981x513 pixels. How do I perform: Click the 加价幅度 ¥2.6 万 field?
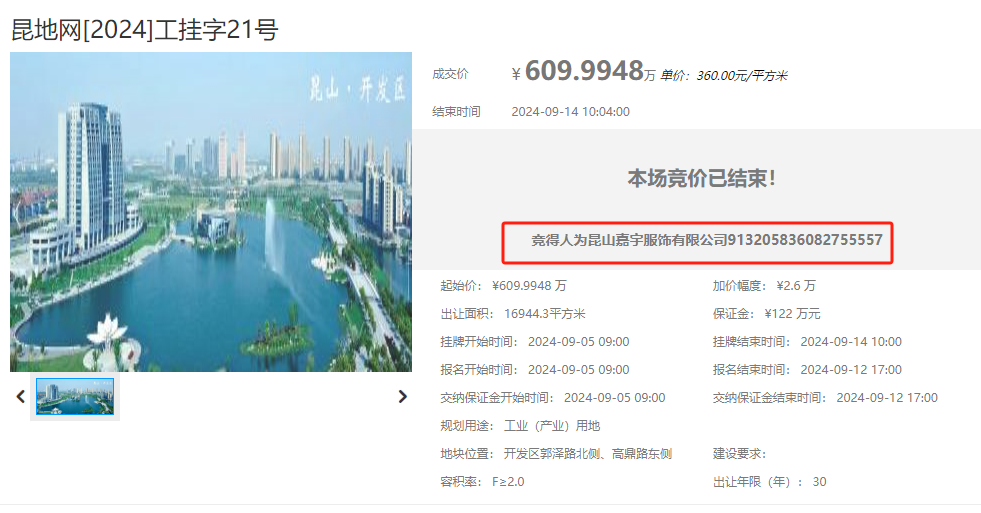[764, 286]
